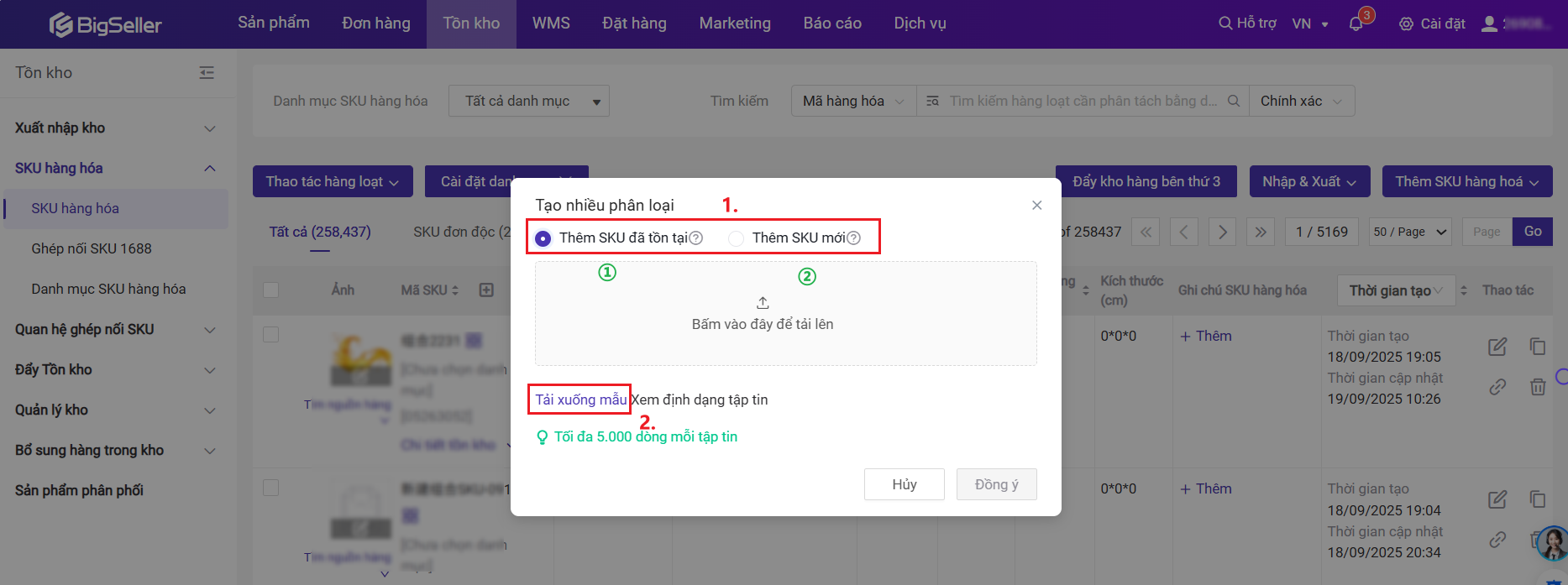1568x585 pixels.
Task: Click the upload icon in dialog
Action: tap(763, 303)
